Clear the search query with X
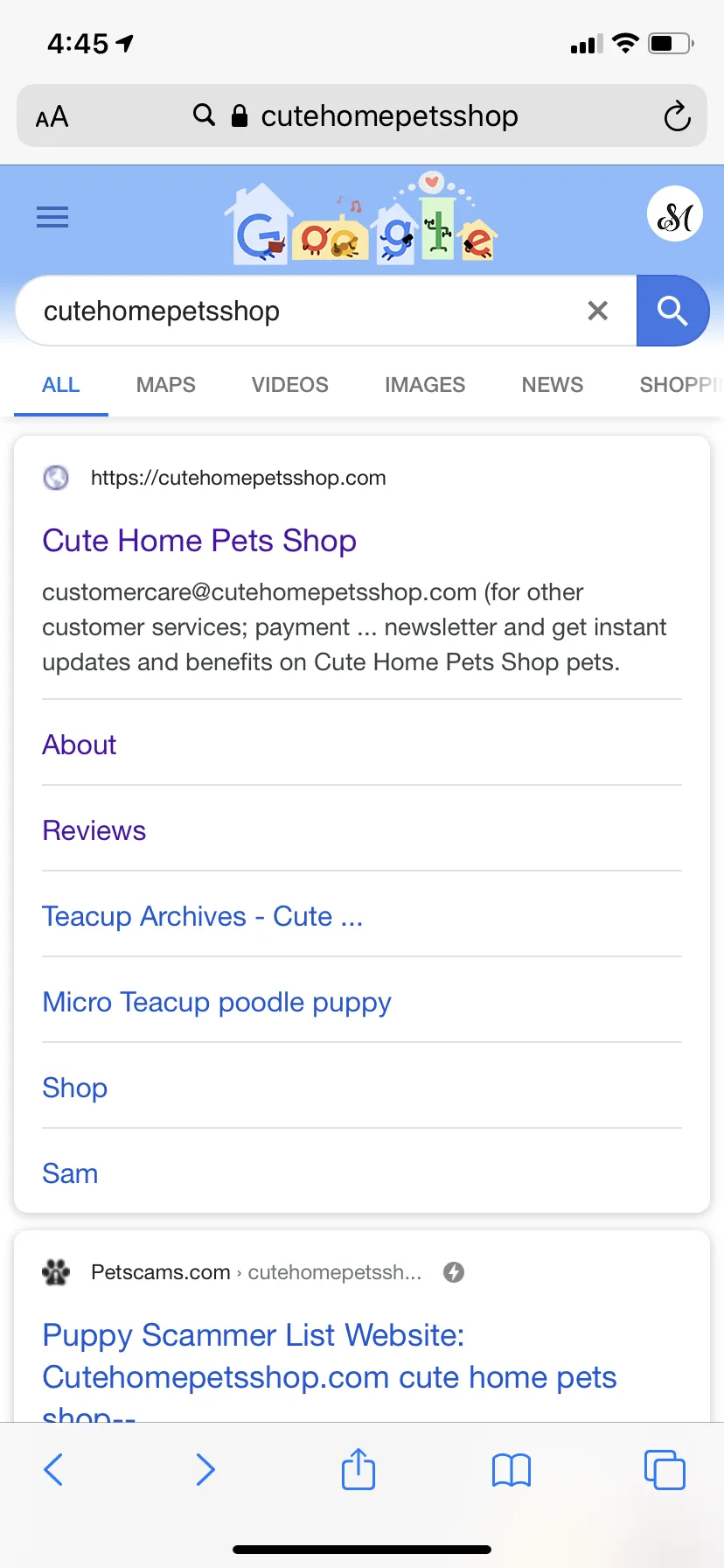724x1568 pixels. point(598,311)
